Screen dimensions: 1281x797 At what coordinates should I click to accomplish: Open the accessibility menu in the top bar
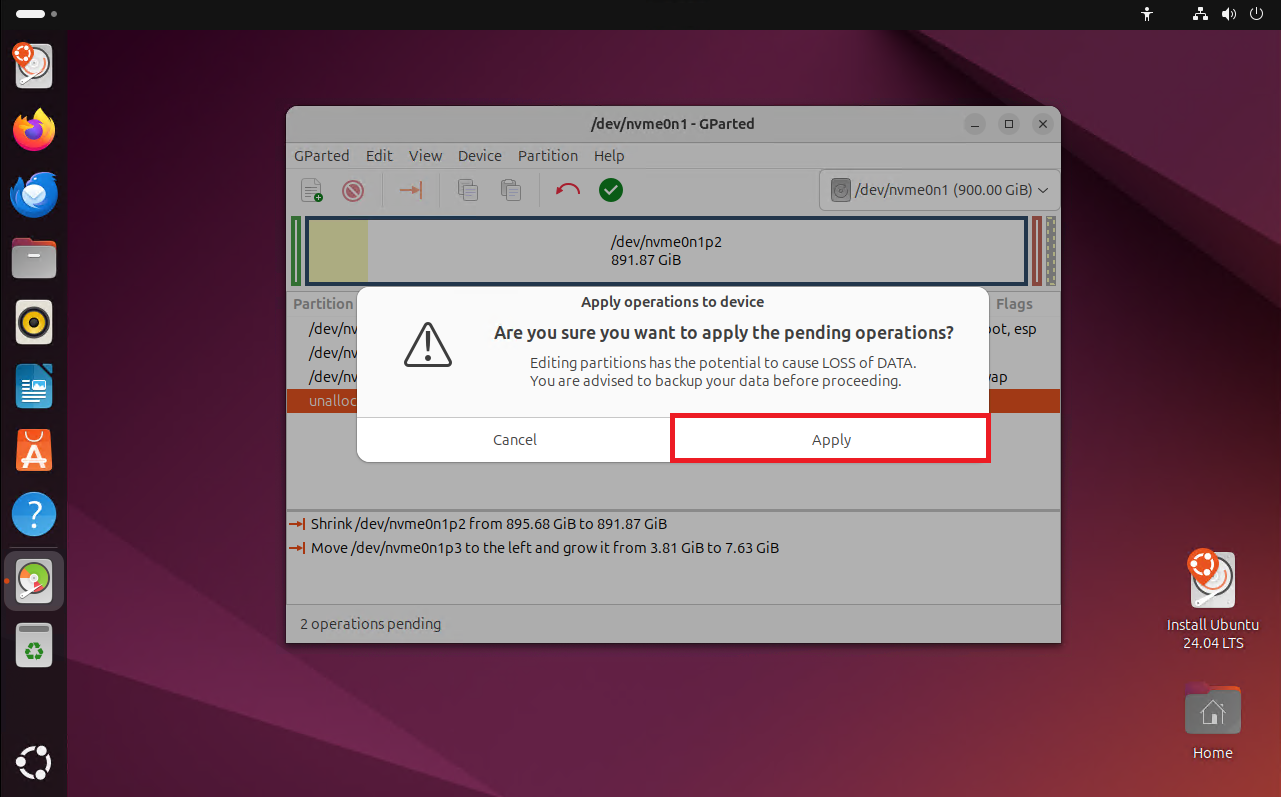pyautogui.click(x=1147, y=14)
